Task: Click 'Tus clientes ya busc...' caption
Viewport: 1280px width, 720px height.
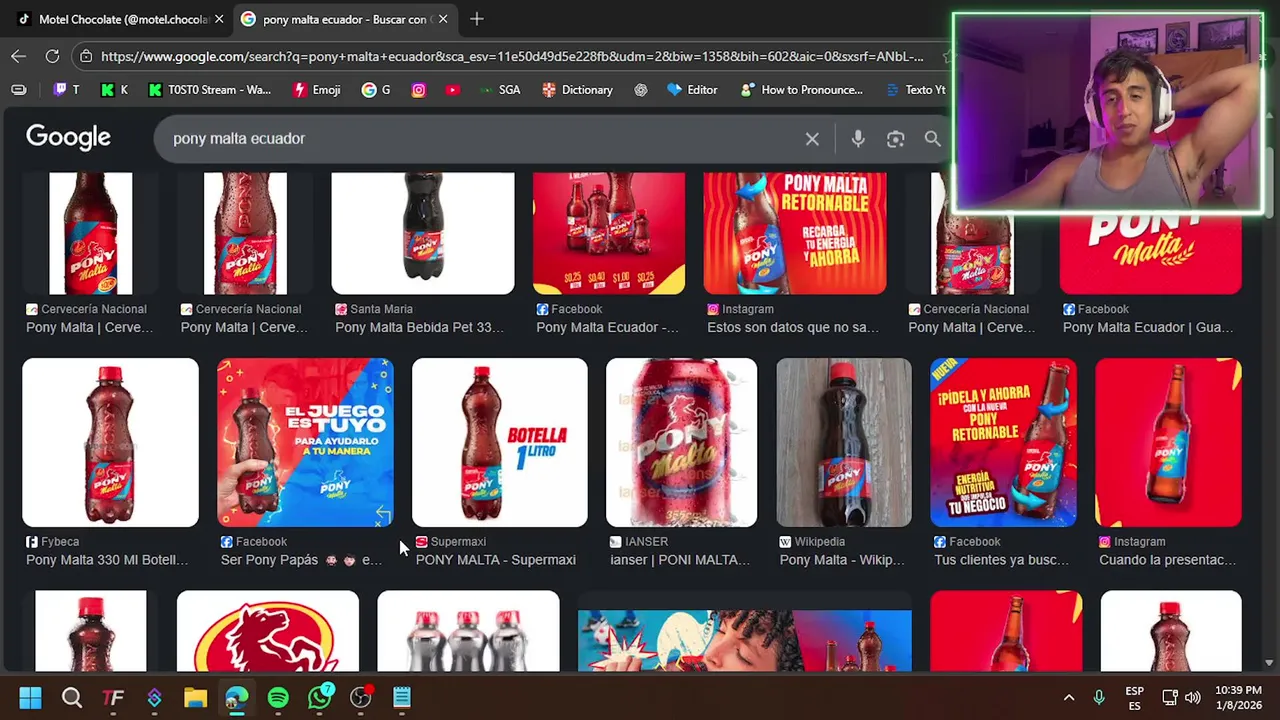Action: click(1001, 560)
